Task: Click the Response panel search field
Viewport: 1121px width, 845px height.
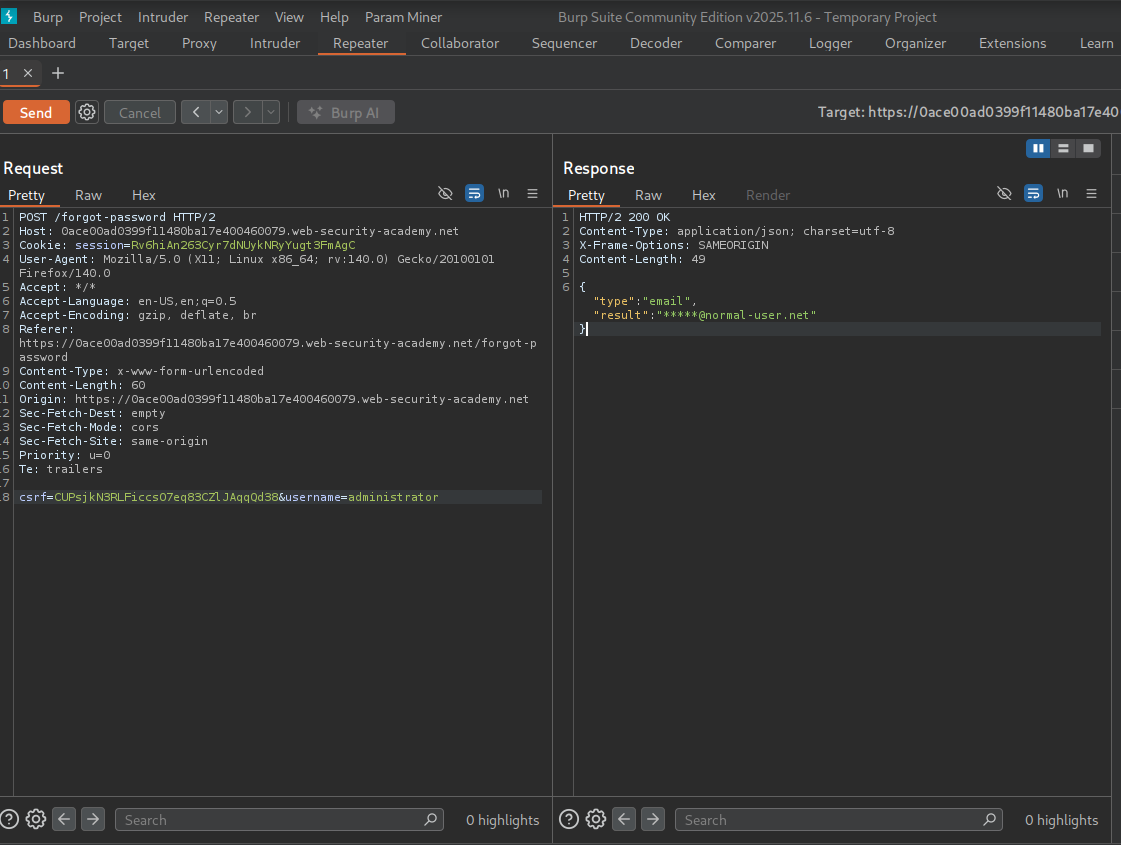Action: (839, 820)
